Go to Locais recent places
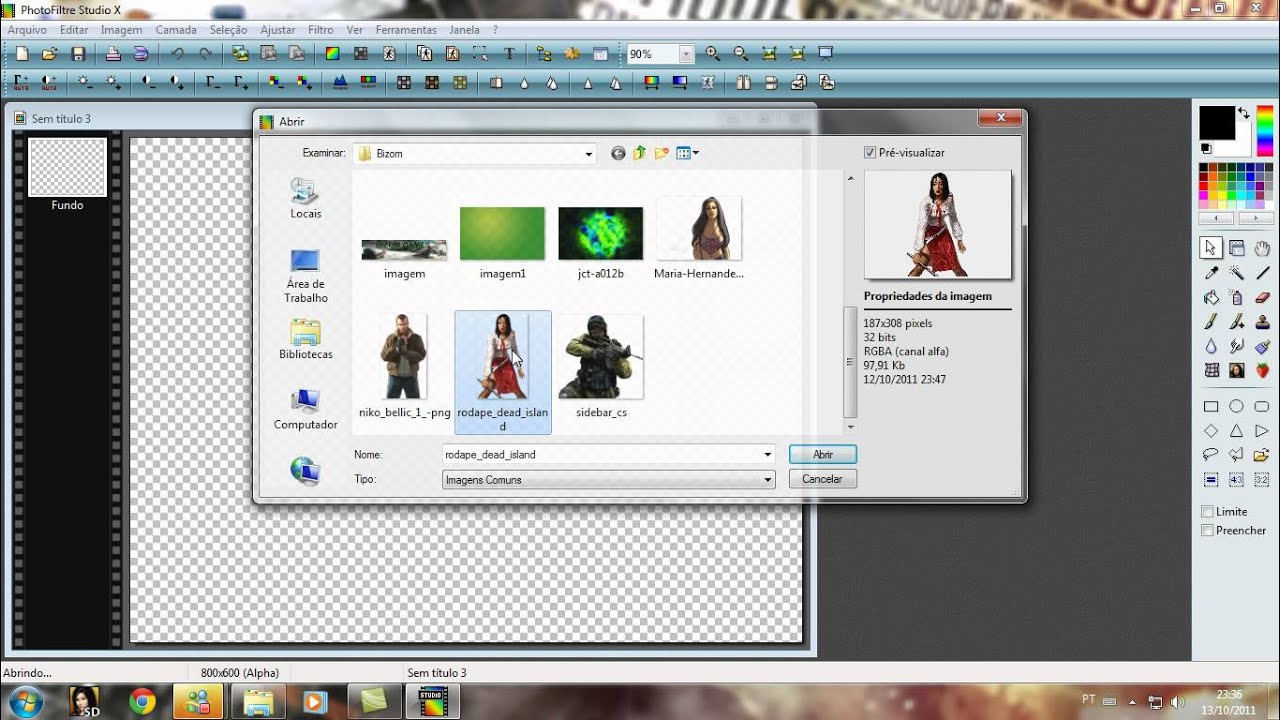This screenshot has height=720, width=1280. pos(305,198)
